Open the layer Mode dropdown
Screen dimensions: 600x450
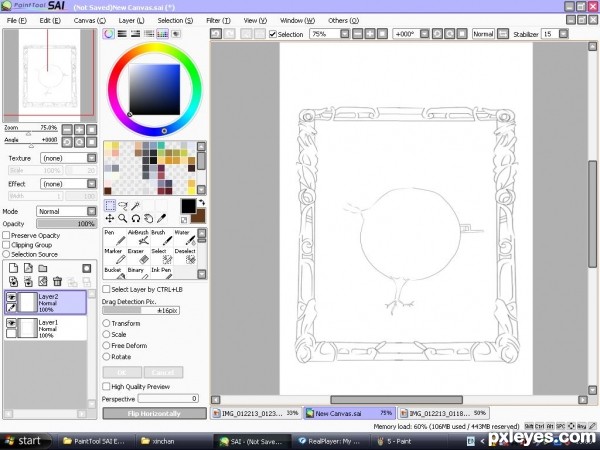(91, 211)
